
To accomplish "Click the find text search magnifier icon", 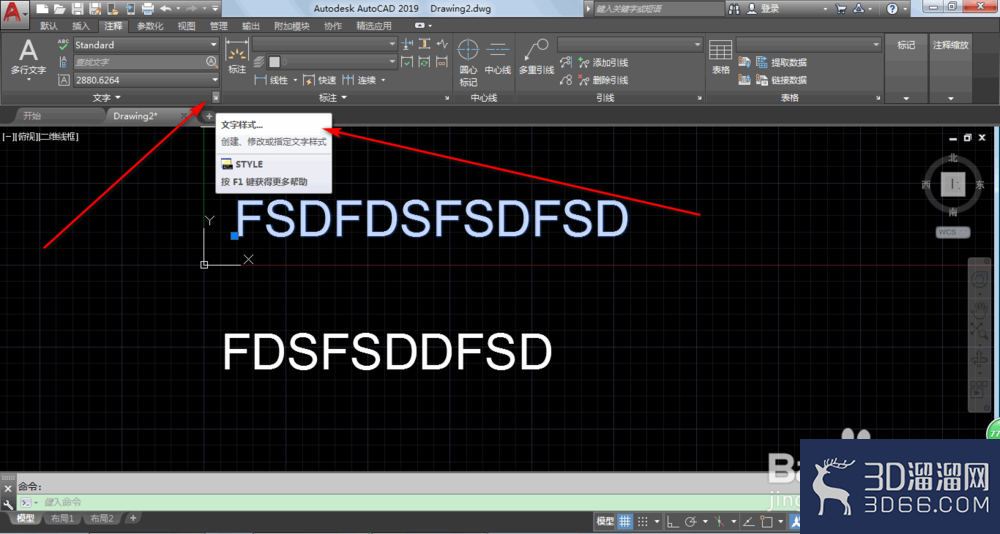I will tap(212, 62).
